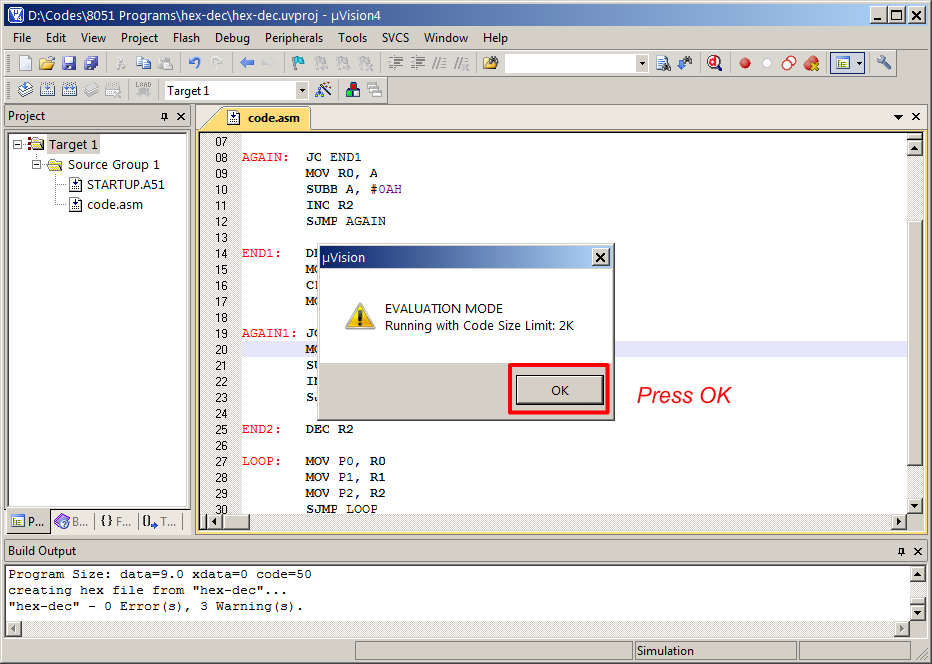Close the Build Output panel

917,552
